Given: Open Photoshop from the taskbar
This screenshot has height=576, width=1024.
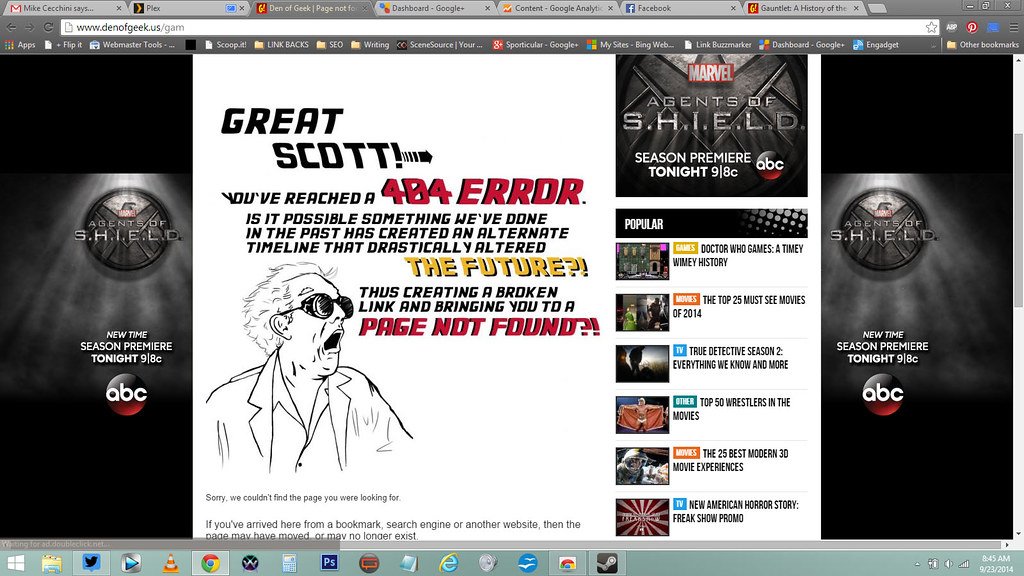Looking at the screenshot, I should 329,563.
